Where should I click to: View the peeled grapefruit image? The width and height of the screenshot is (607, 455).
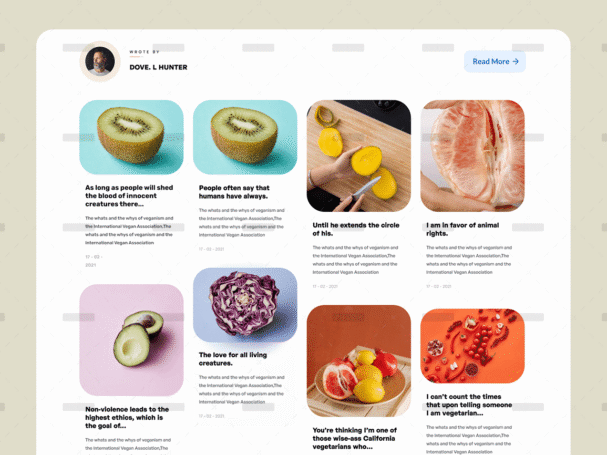click(x=472, y=156)
